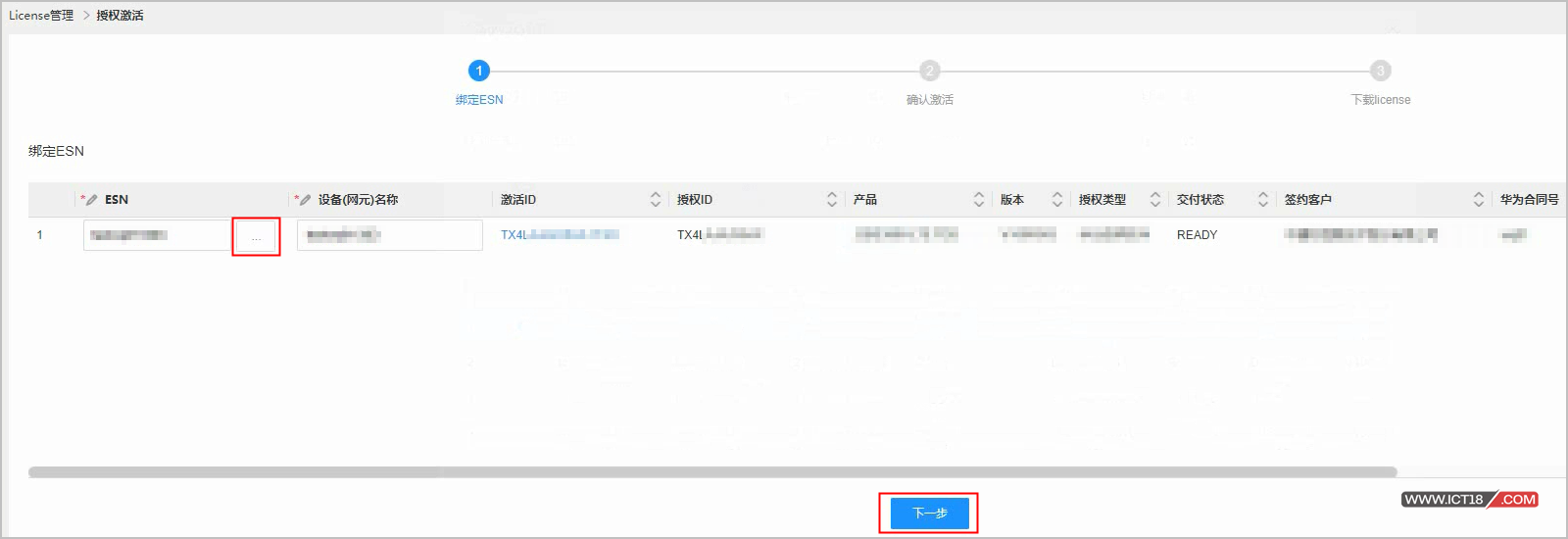Toggle sort order on 交付状态 column
The image size is (1568, 539).
(x=1263, y=200)
